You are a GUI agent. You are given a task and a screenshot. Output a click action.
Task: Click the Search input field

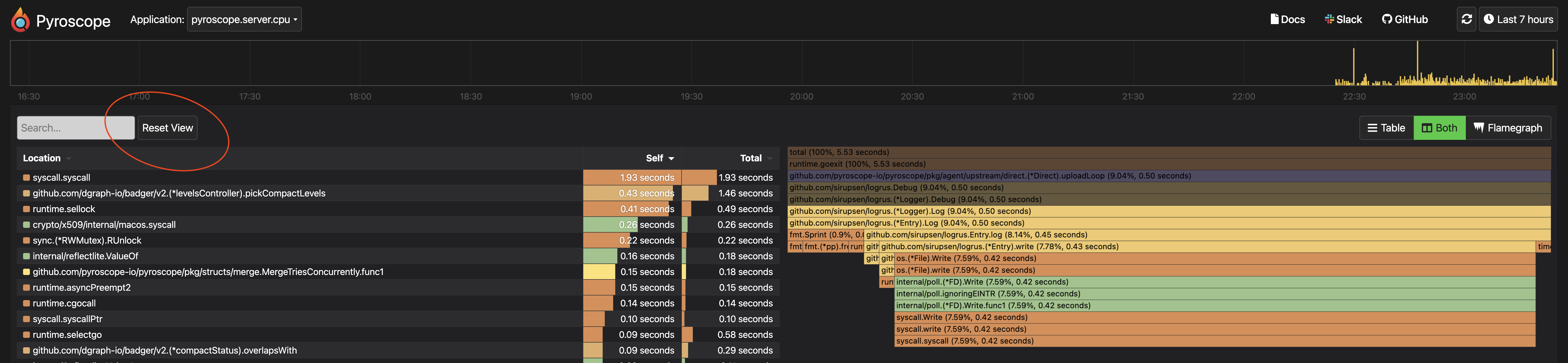(75, 128)
